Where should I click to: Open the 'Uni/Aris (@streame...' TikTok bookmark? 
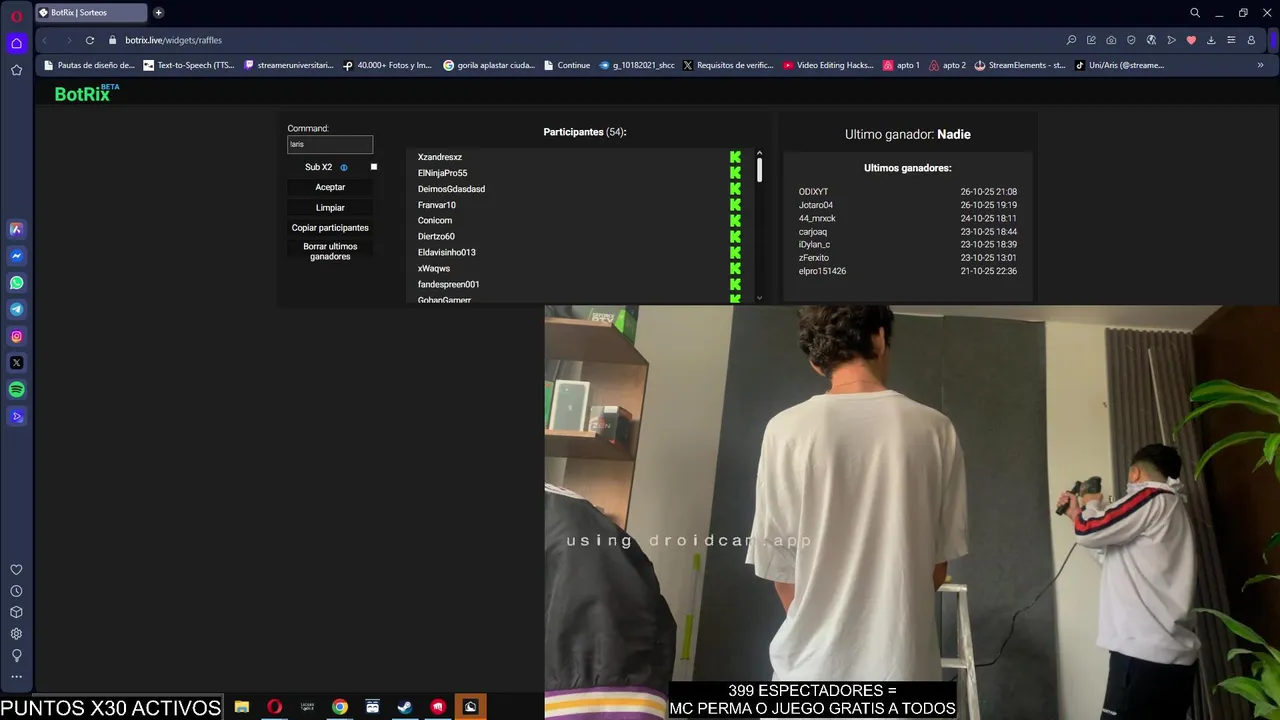(1120, 65)
